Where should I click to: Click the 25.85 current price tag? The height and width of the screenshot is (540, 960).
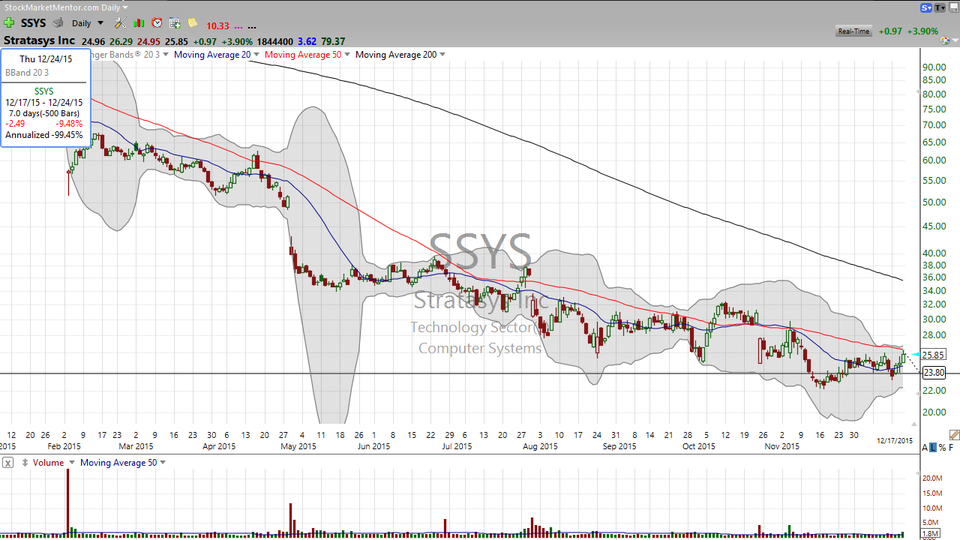pos(933,354)
